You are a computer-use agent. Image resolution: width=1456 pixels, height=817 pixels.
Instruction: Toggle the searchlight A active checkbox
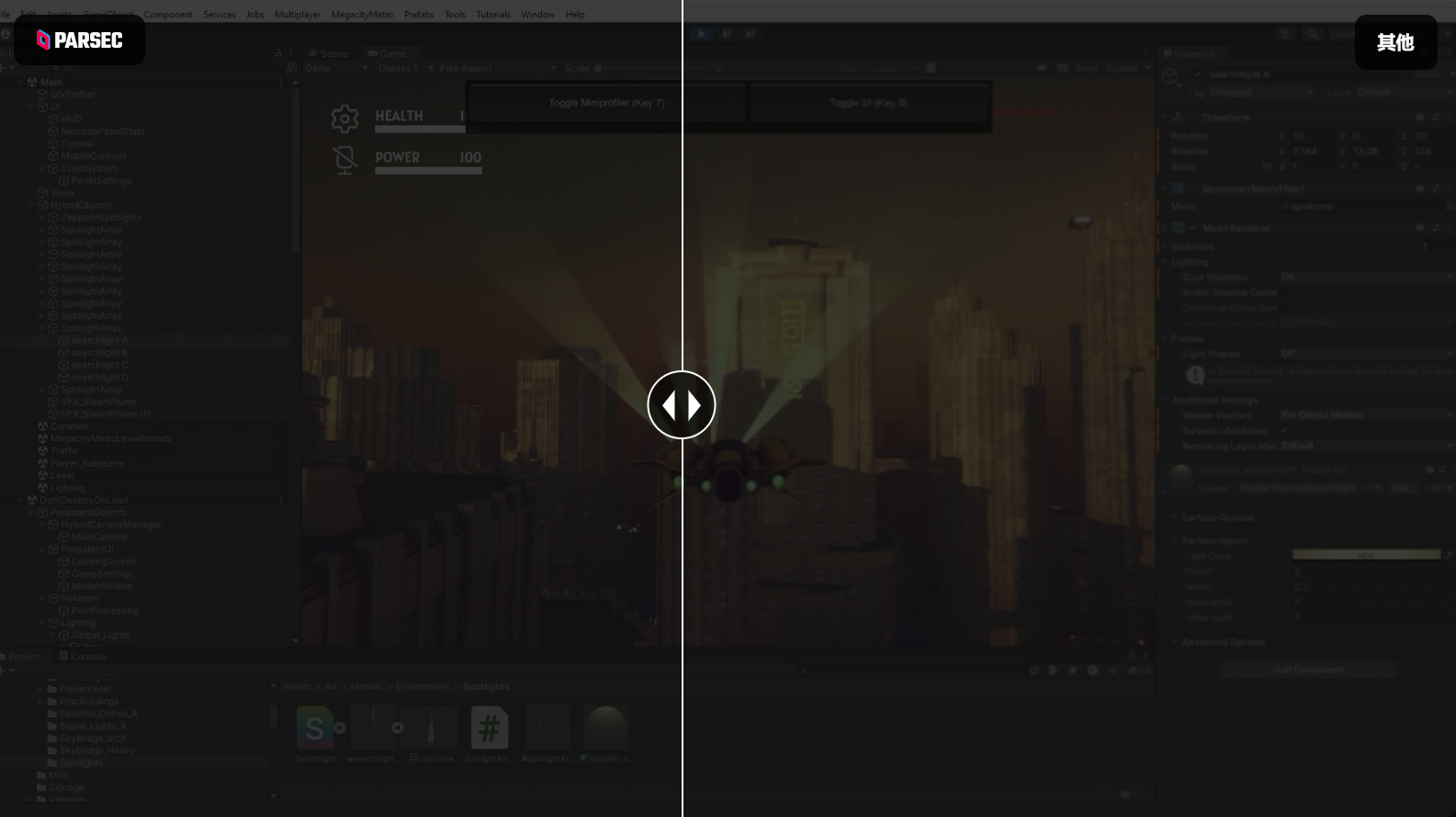click(x=1198, y=74)
